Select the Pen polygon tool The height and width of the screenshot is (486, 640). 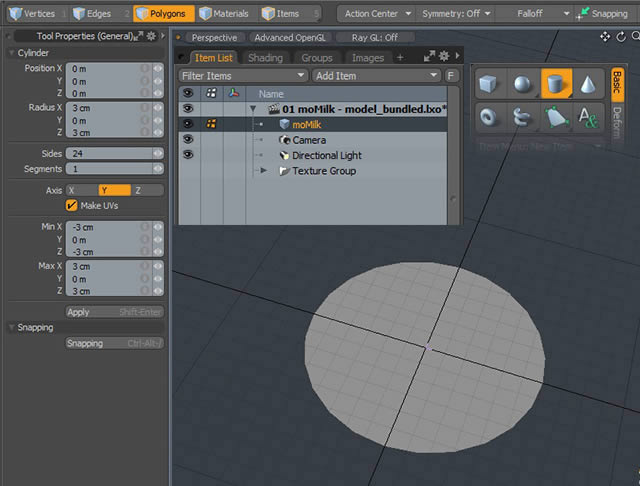coord(556,118)
